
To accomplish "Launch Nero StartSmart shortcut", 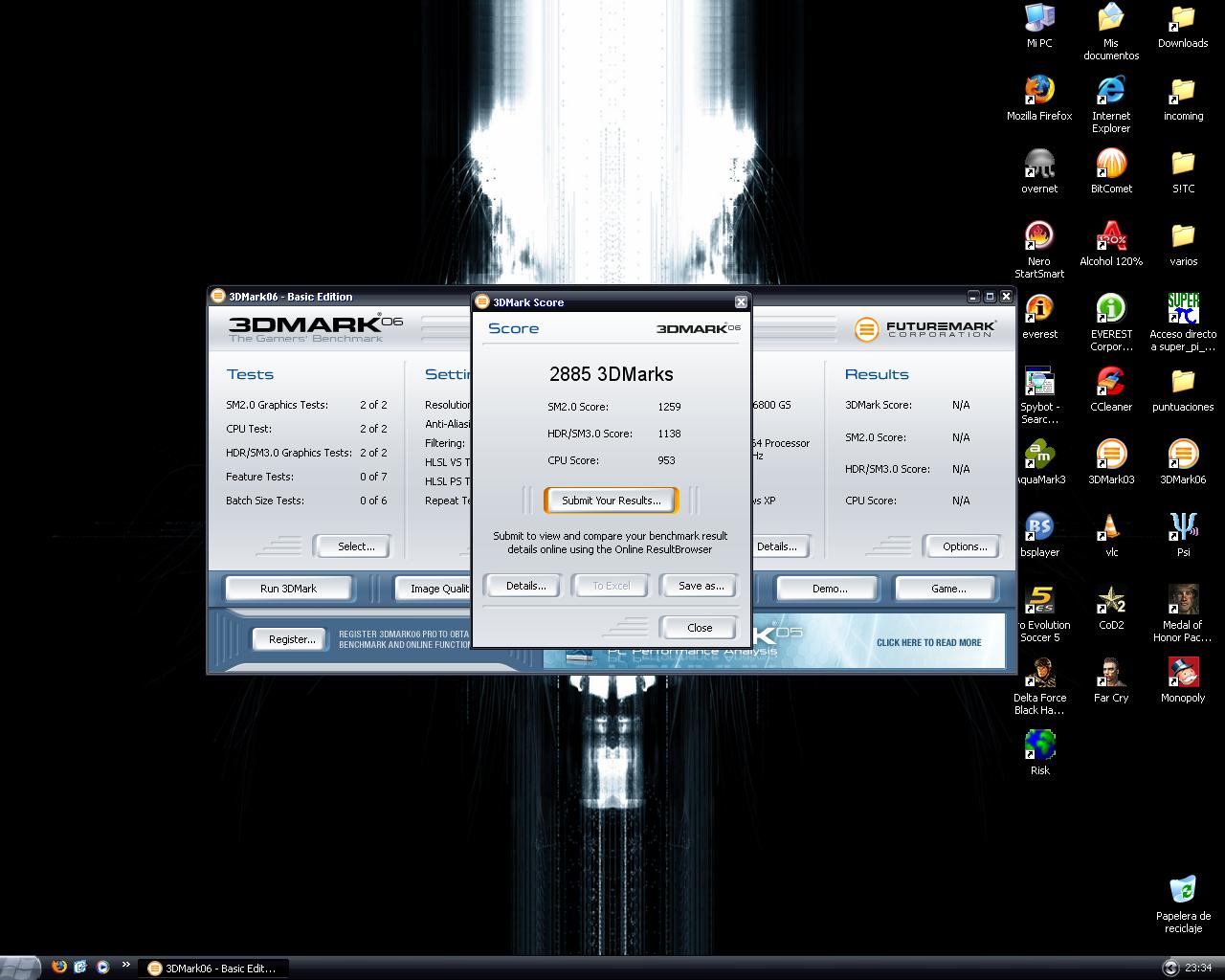I will tap(1039, 249).
